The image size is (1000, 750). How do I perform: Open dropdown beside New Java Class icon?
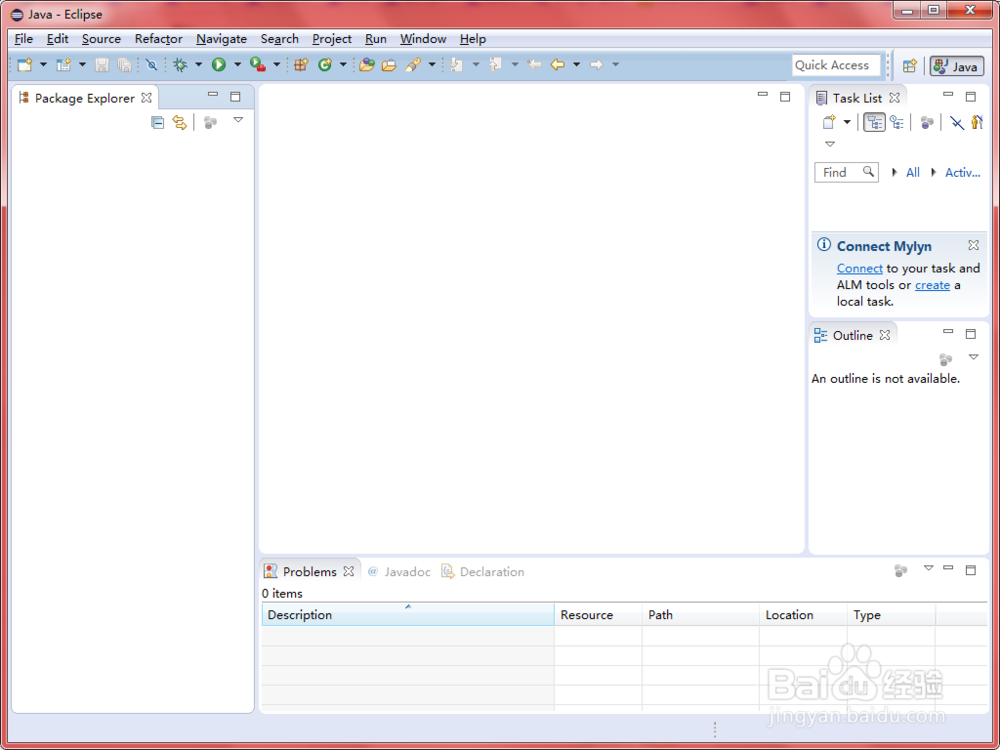coord(343,64)
